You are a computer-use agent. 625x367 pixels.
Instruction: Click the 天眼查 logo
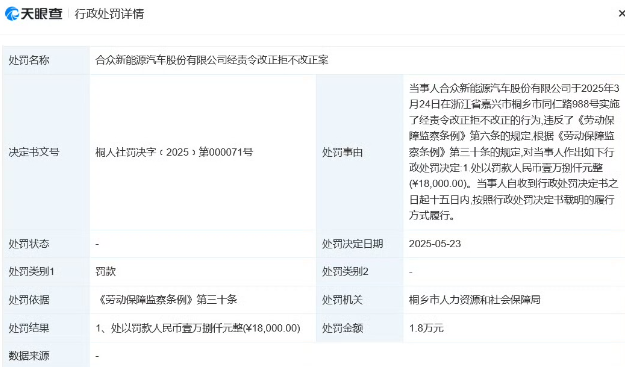point(34,14)
